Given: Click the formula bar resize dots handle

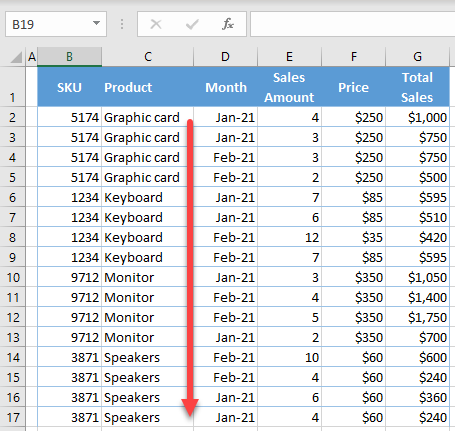Looking at the screenshot, I should [122, 24].
